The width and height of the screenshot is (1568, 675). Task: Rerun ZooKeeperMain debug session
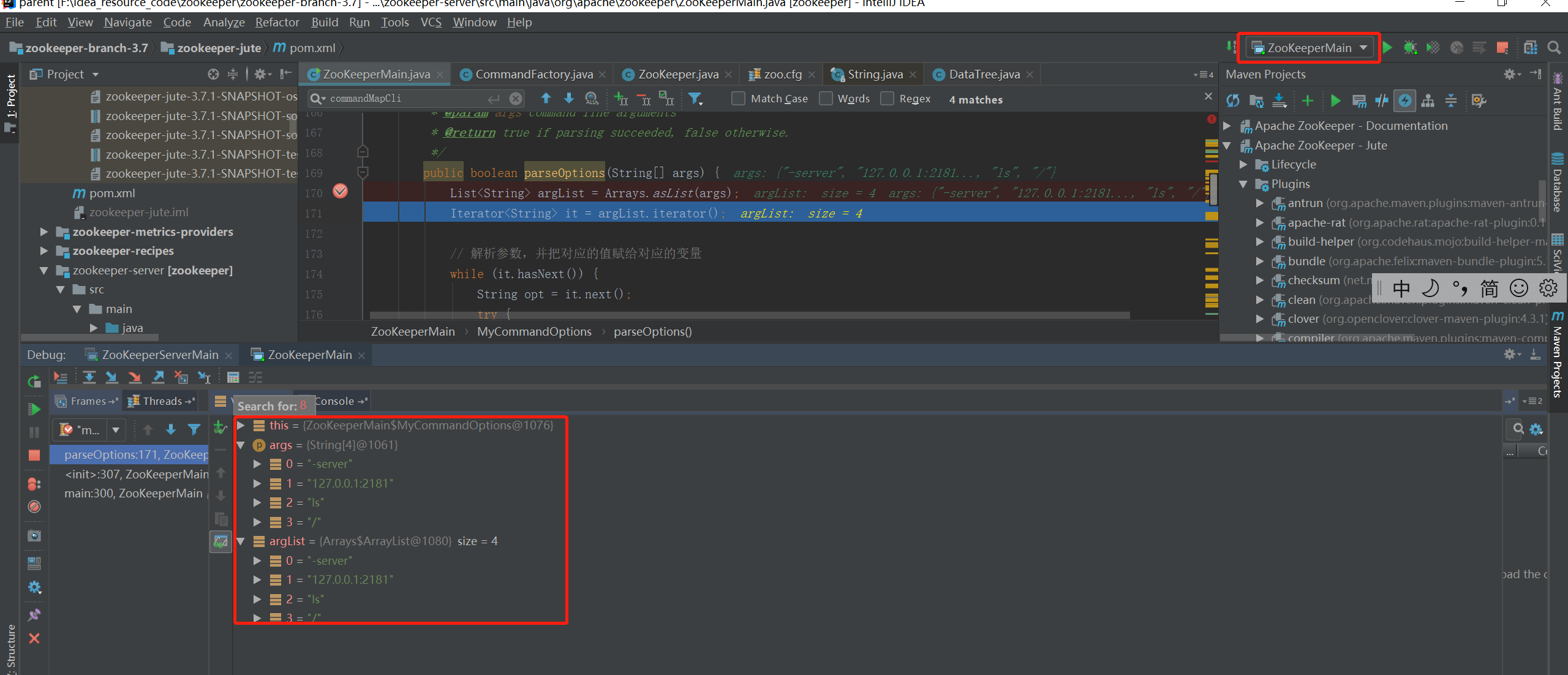(34, 382)
